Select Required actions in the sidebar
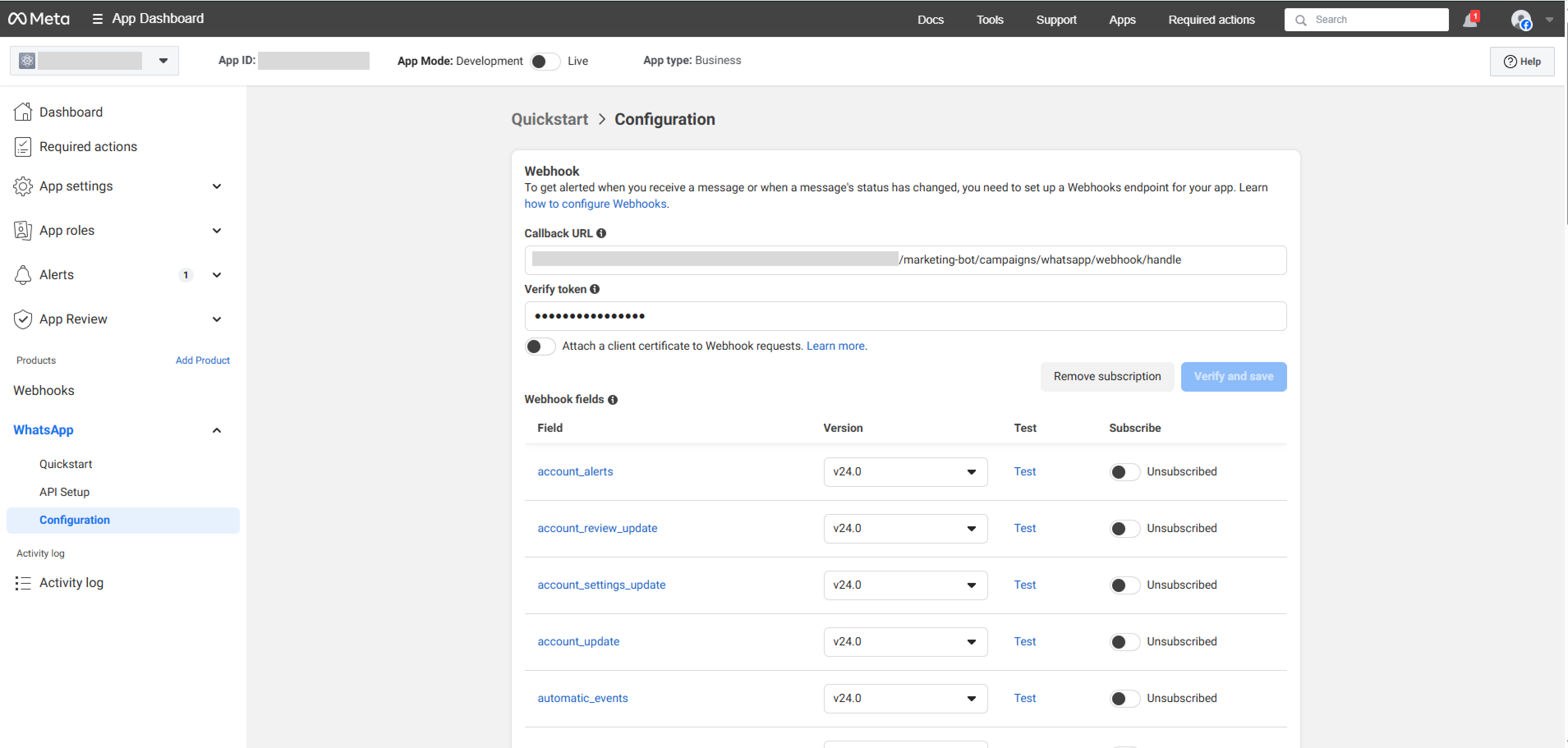This screenshot has width=1568, height=748. 87,146
